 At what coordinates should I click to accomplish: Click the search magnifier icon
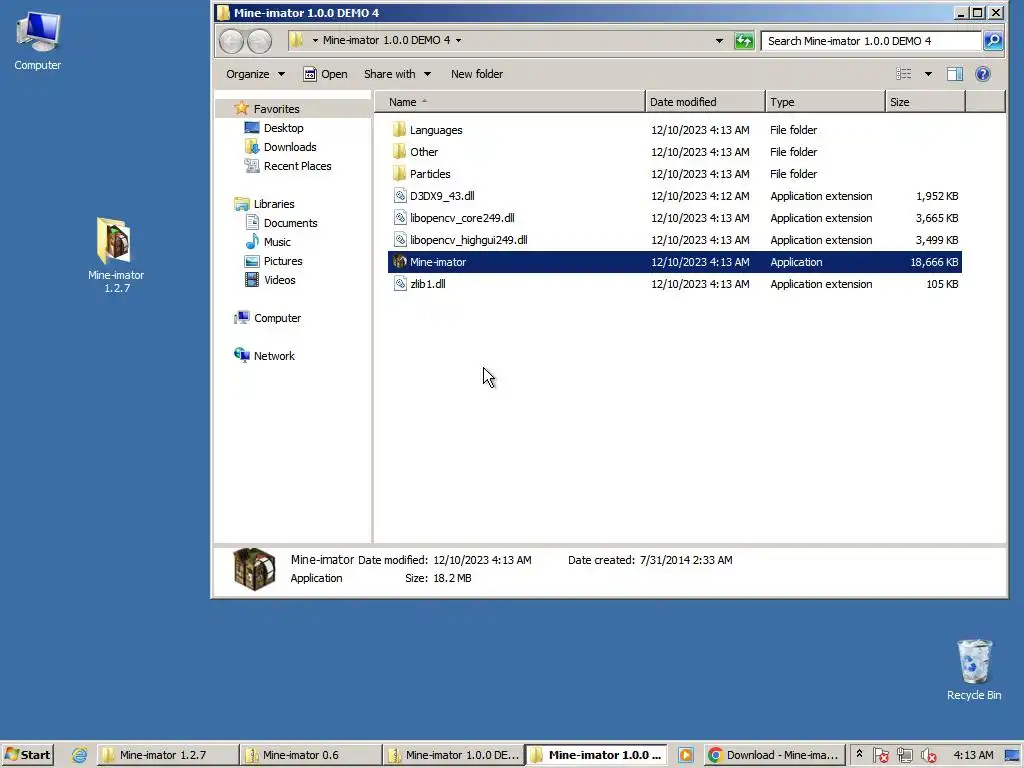pyautogui.click(x=993, y=40)
